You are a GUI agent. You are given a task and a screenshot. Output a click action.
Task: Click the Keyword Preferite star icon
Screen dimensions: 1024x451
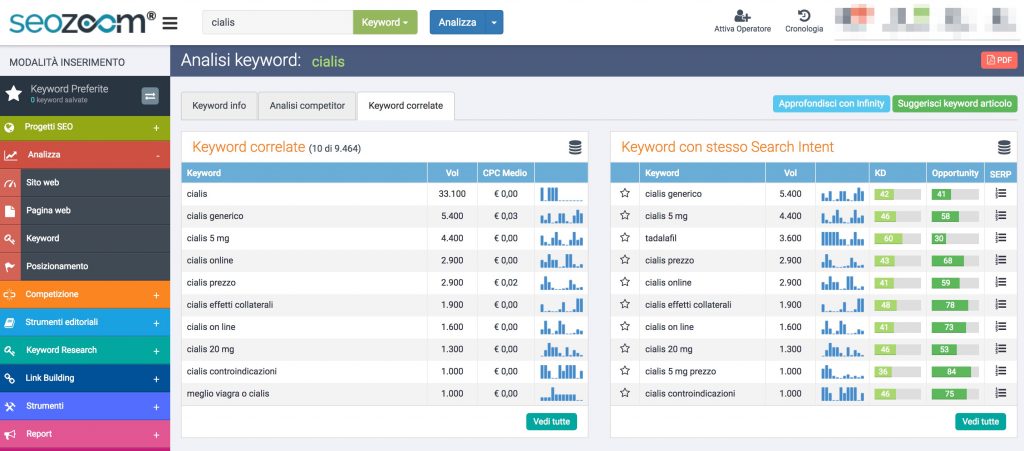(x=14, y=94)
